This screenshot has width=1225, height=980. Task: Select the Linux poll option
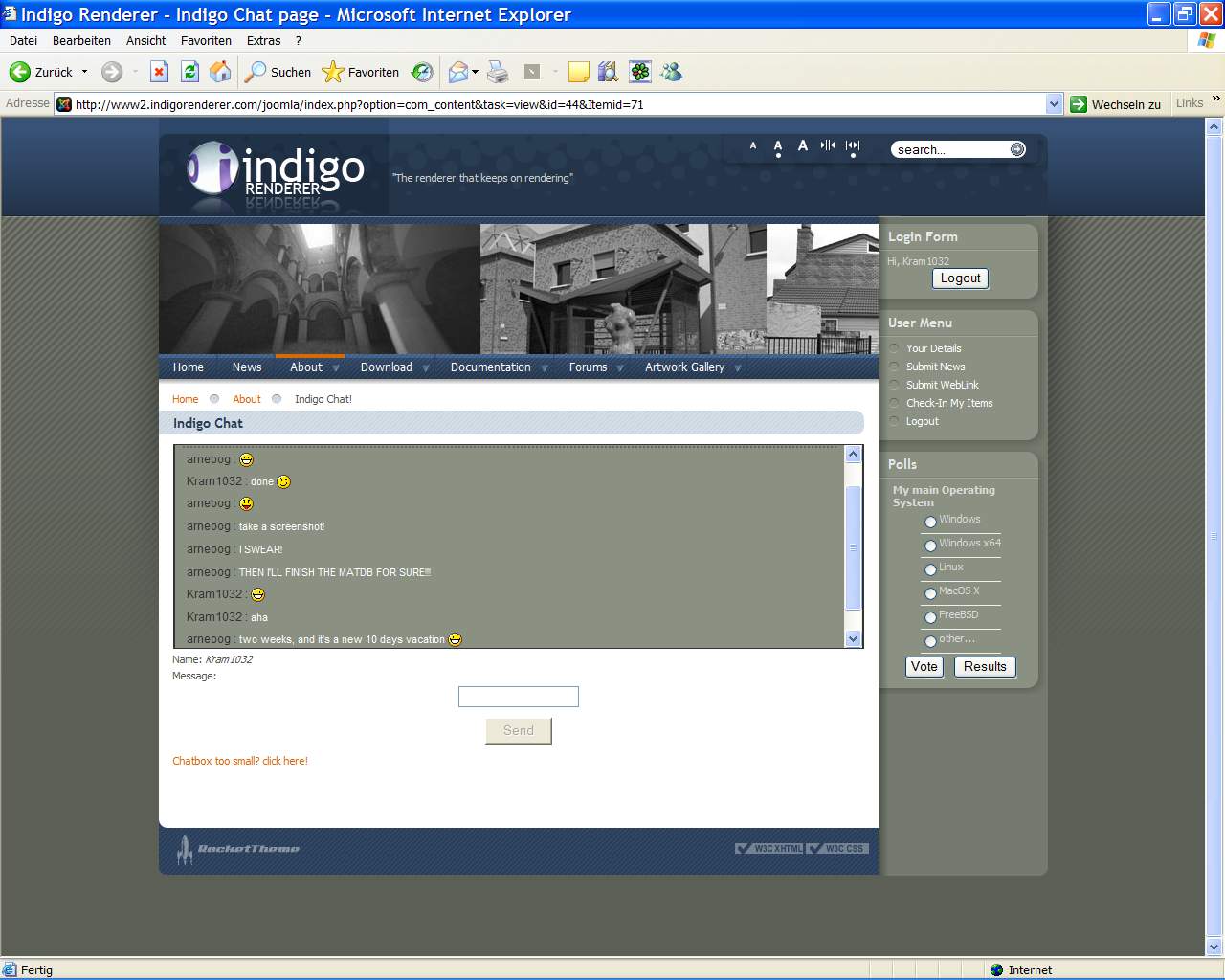point(930,569)
